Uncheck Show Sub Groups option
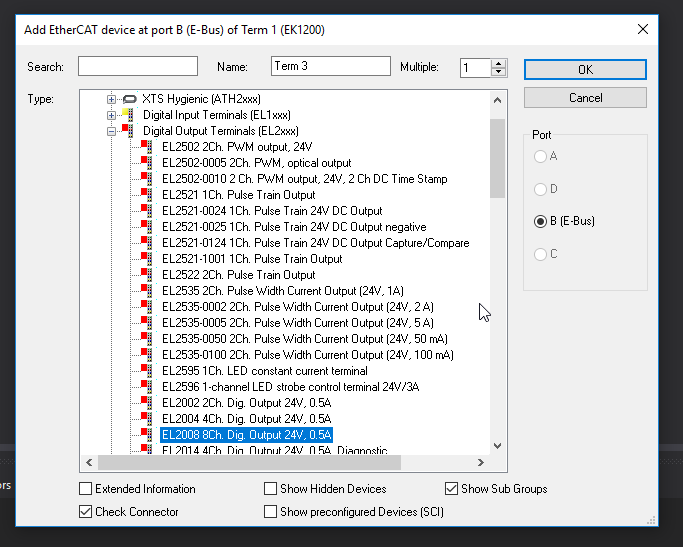The width and height of the screenshot is (683, 547). [x=452, y=489]
